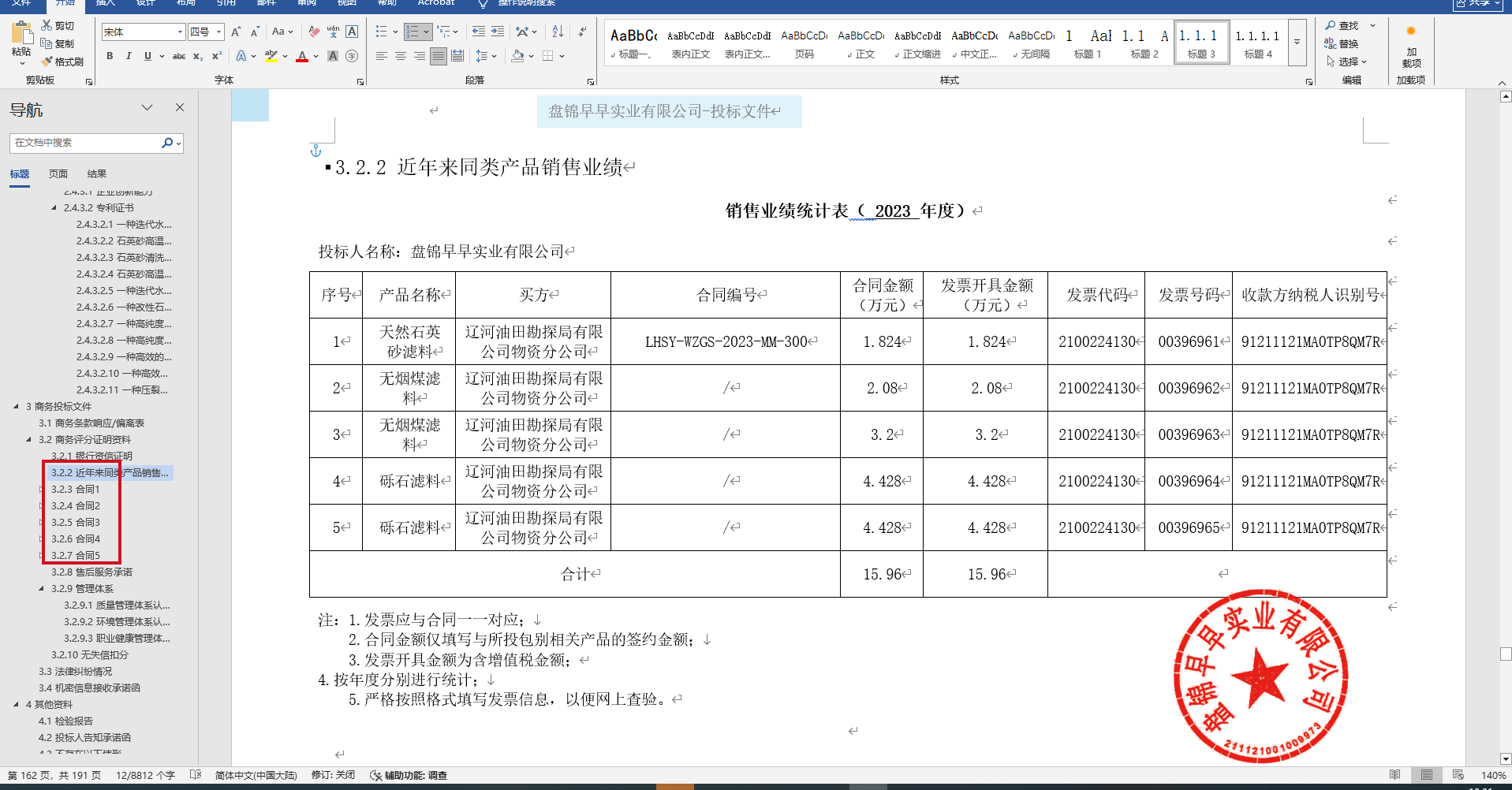
Task: Go to '4.1 检验报告' heading
Action: pyautogui.click(x=65, y=721)
